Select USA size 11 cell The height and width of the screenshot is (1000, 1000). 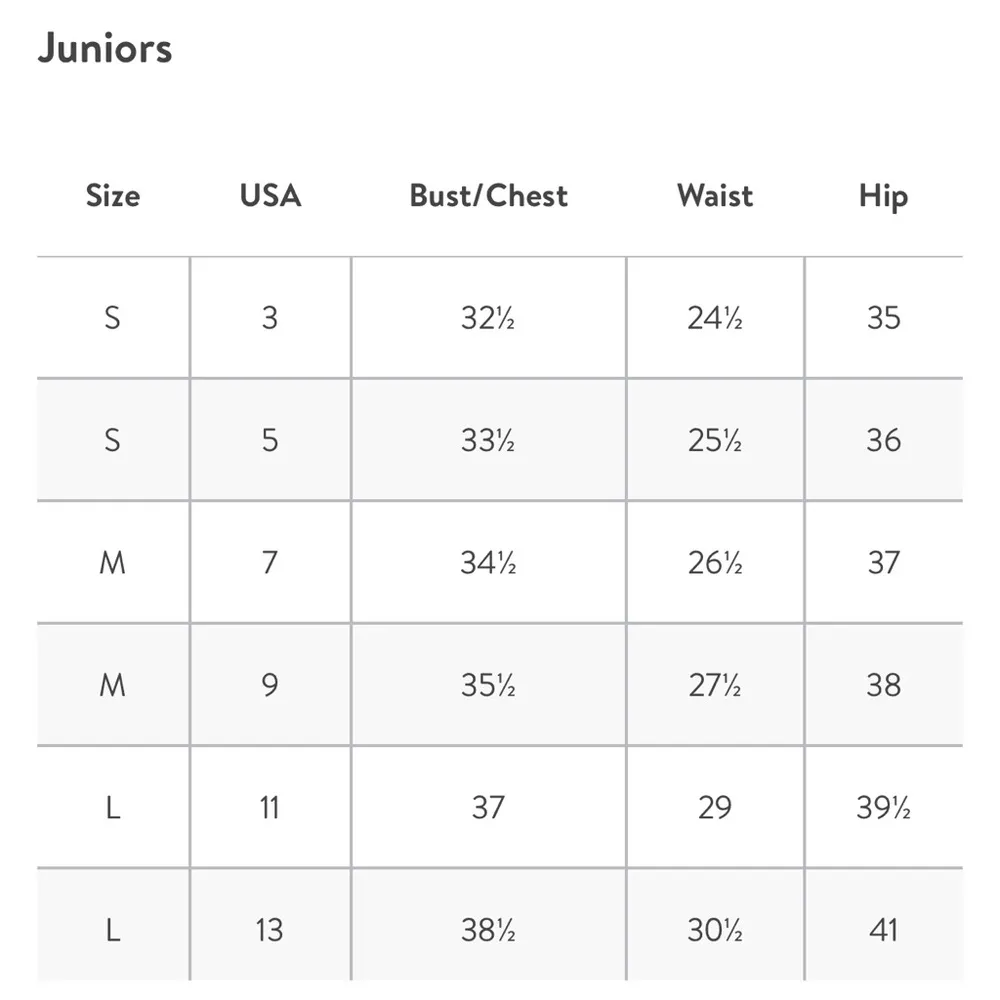(x=270, y=807)
